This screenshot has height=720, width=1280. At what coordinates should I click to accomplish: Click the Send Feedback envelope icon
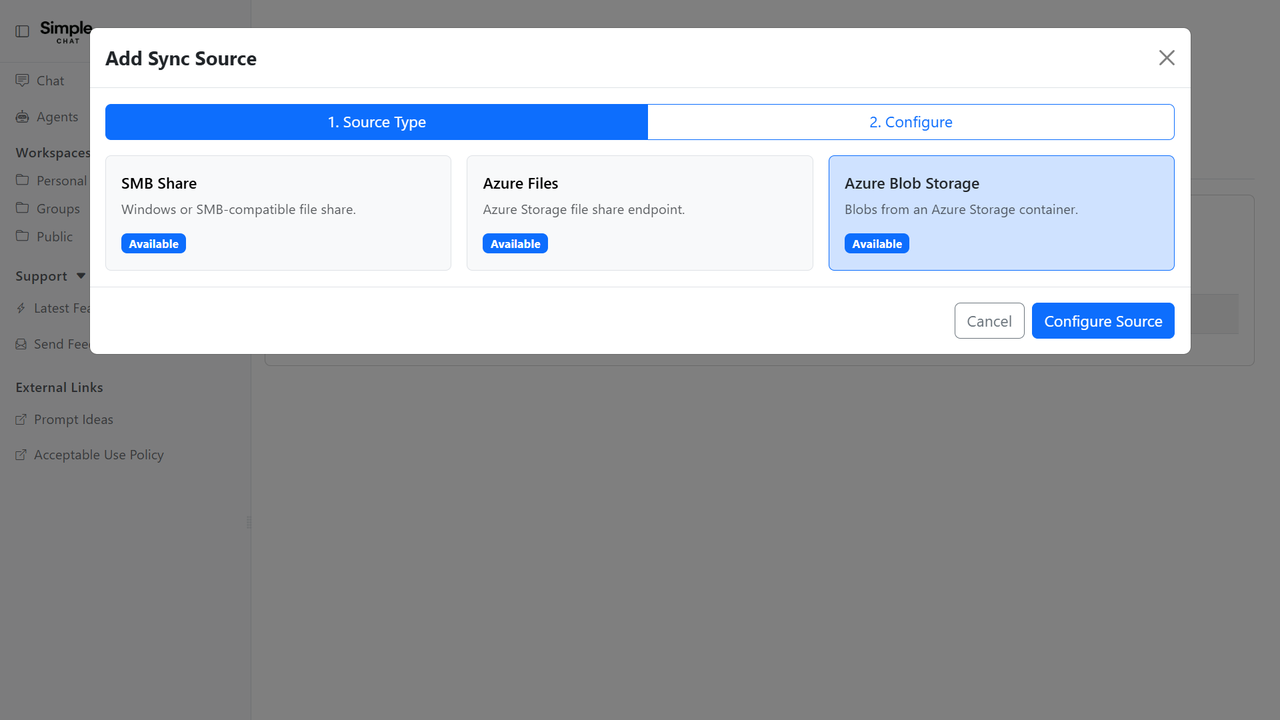(x=22, y=344)
